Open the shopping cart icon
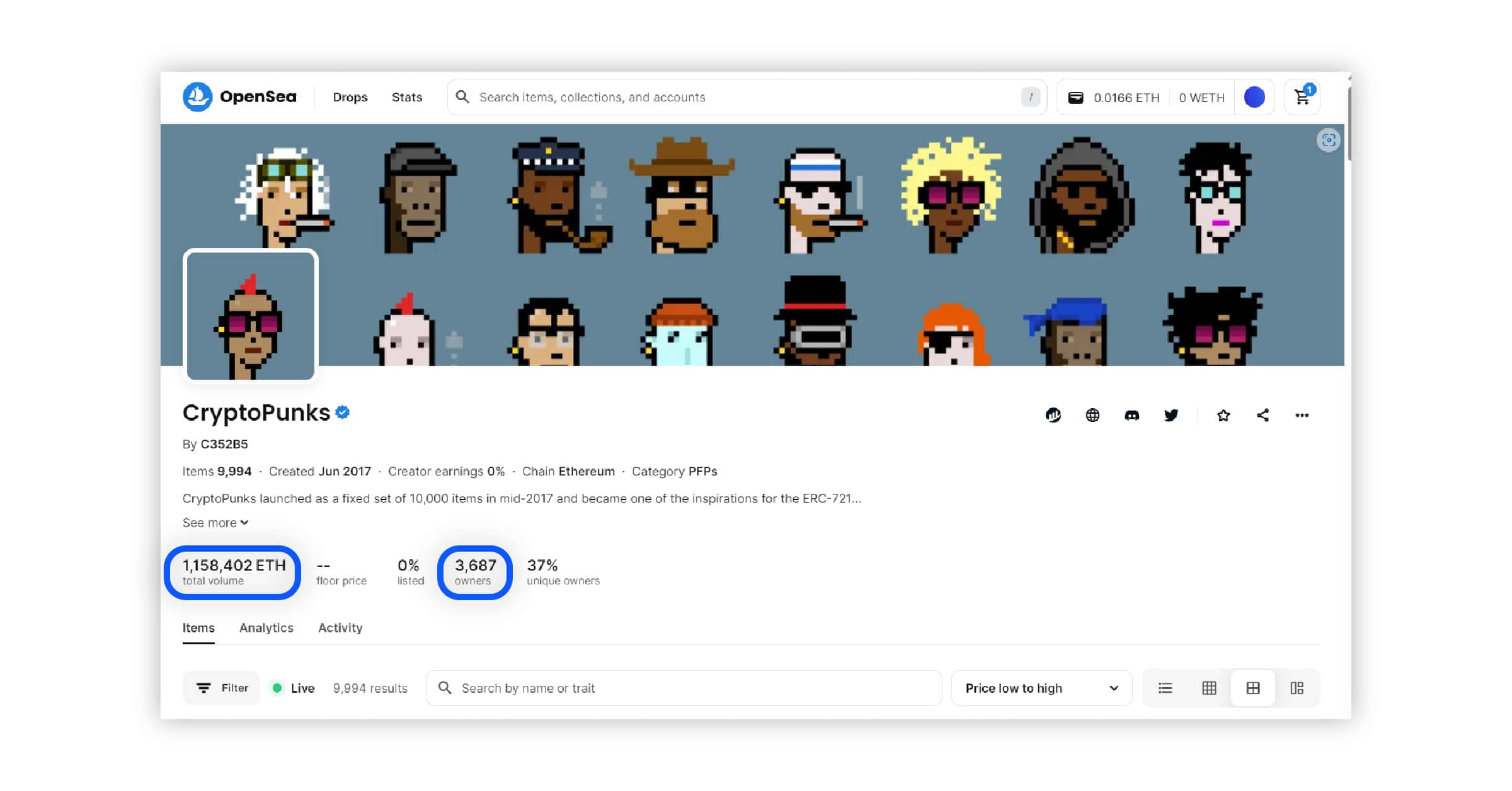1512x791 pixels. point(1302,97)
